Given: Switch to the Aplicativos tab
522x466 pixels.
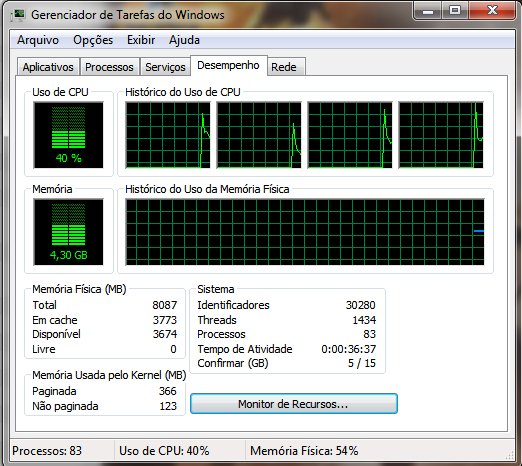Looking at the screenshot, I should click(48, 67).
